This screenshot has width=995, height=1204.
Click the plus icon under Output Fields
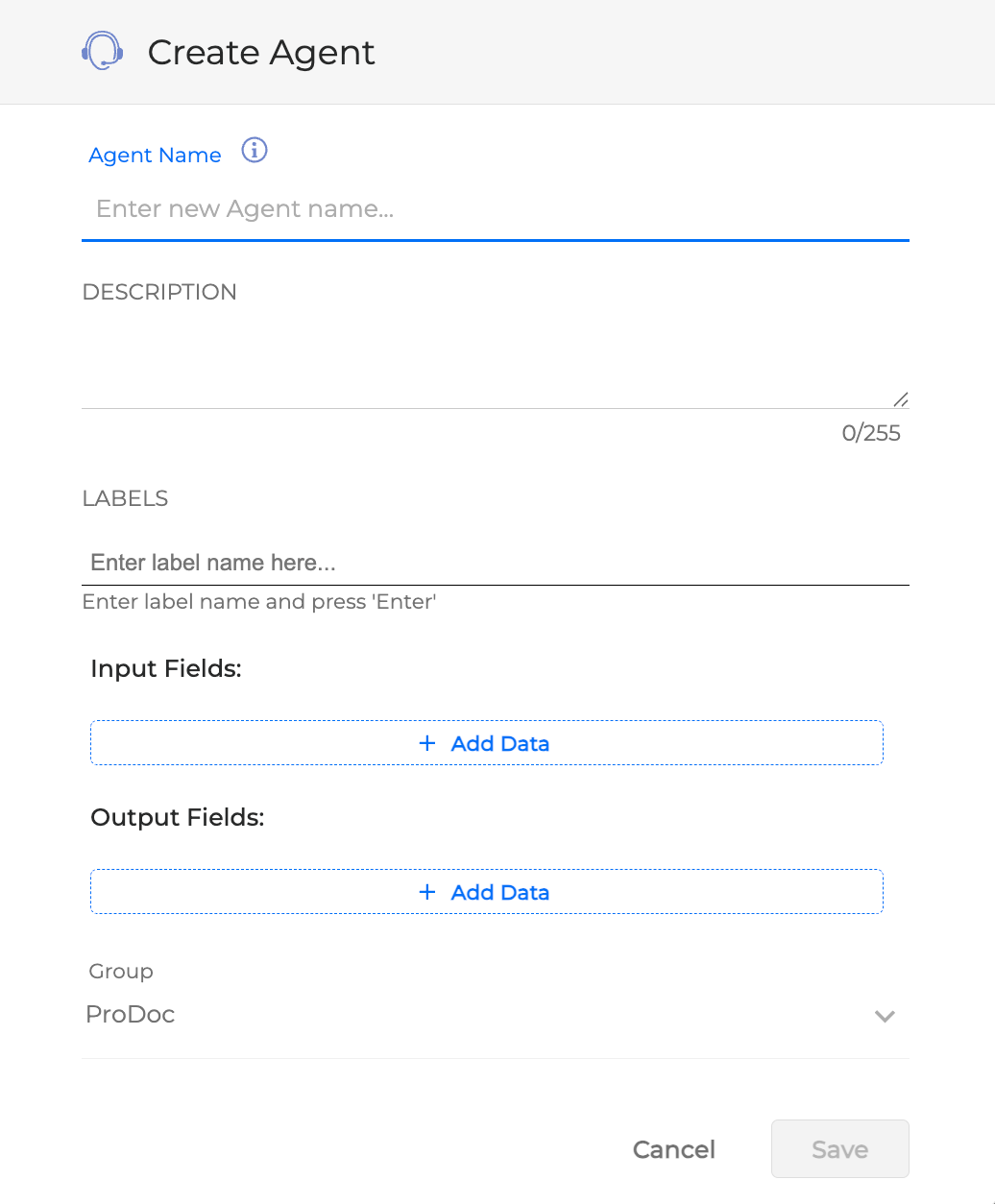427,892
